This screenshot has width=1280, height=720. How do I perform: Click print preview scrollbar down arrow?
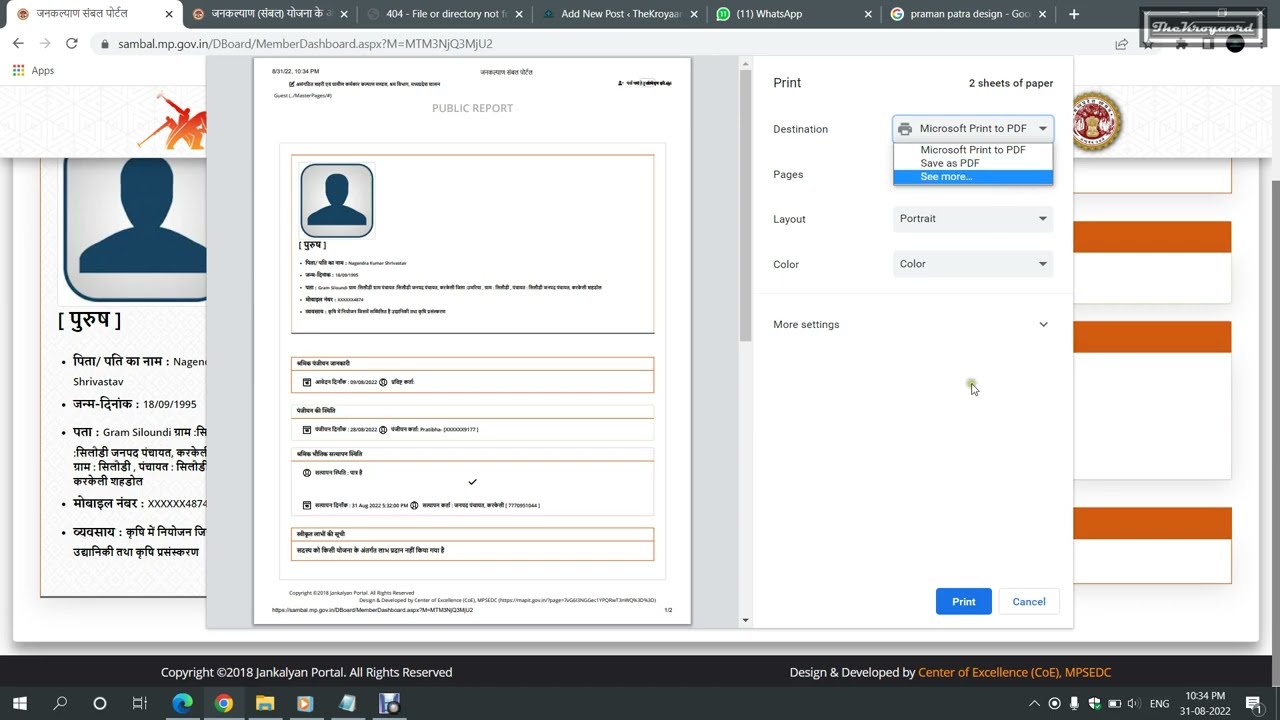tap(745, 620)
